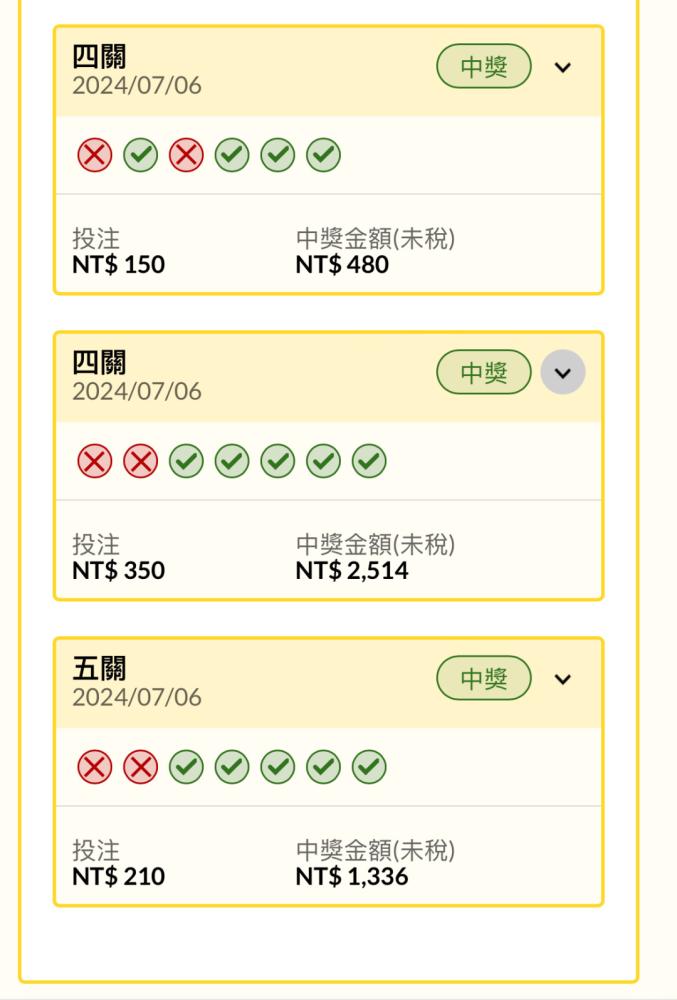Click first red X in NT$ 350 card

[x=95, y=461]
